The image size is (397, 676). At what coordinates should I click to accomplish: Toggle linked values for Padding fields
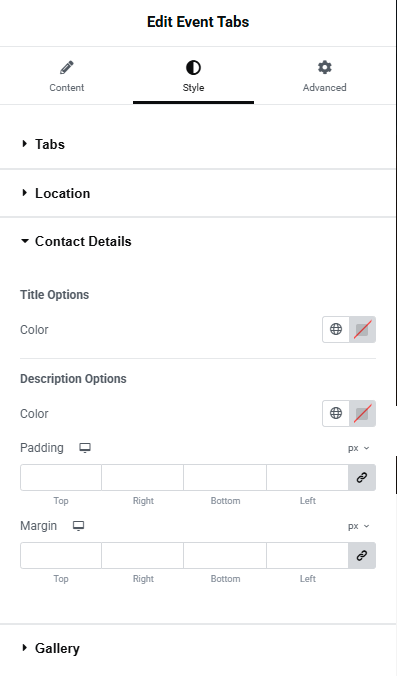click(362, 478)
